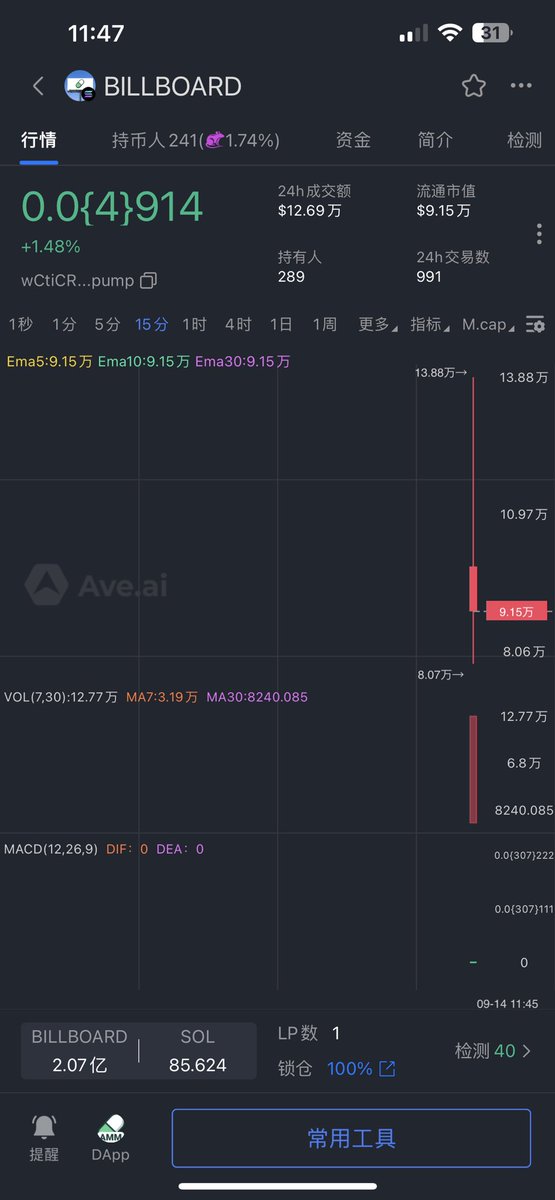Image resolution: width=555 pixels, height=1200 pixels.
Task: Select the 1日 timeframe
Action: pos(281,324)
